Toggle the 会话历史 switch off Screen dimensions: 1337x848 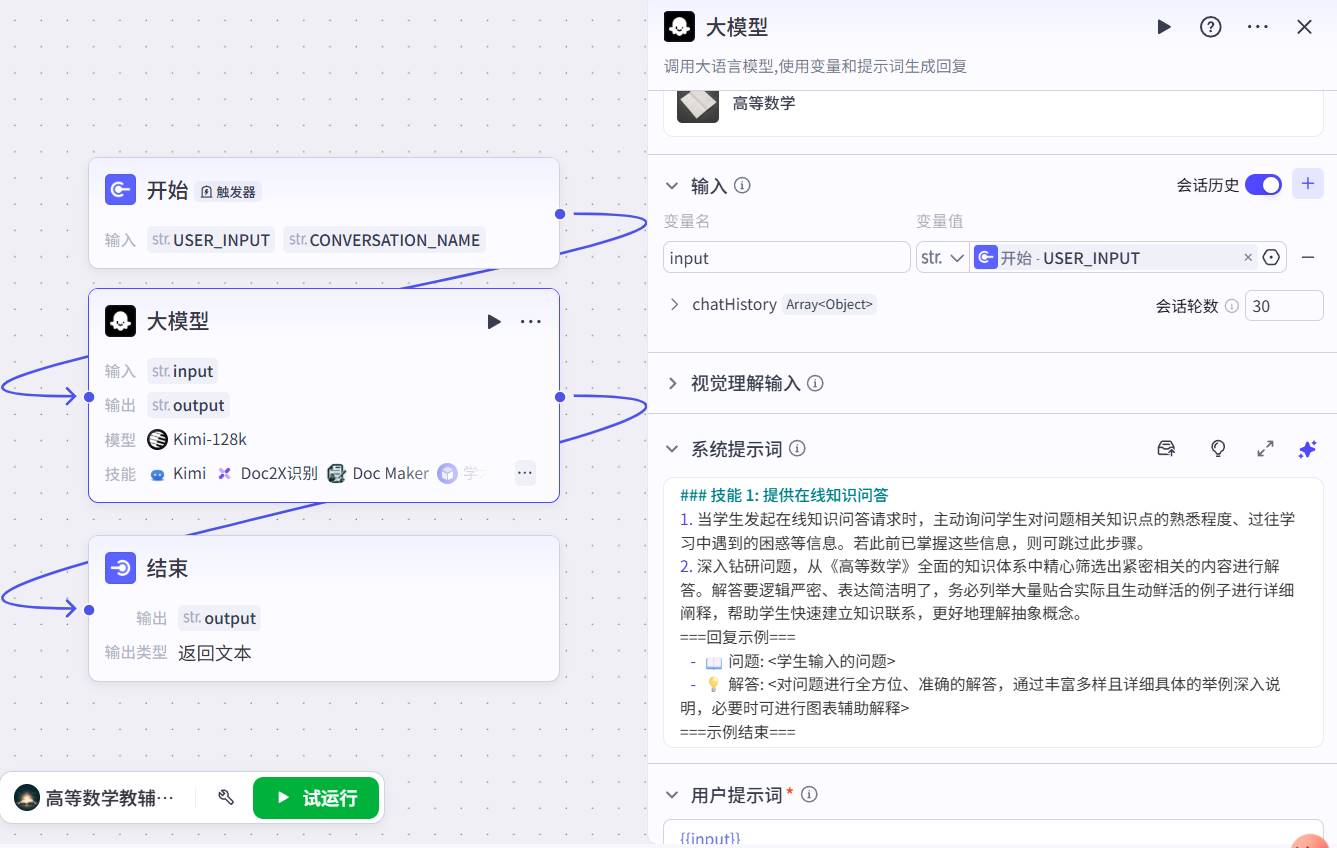click(1262, 185)
